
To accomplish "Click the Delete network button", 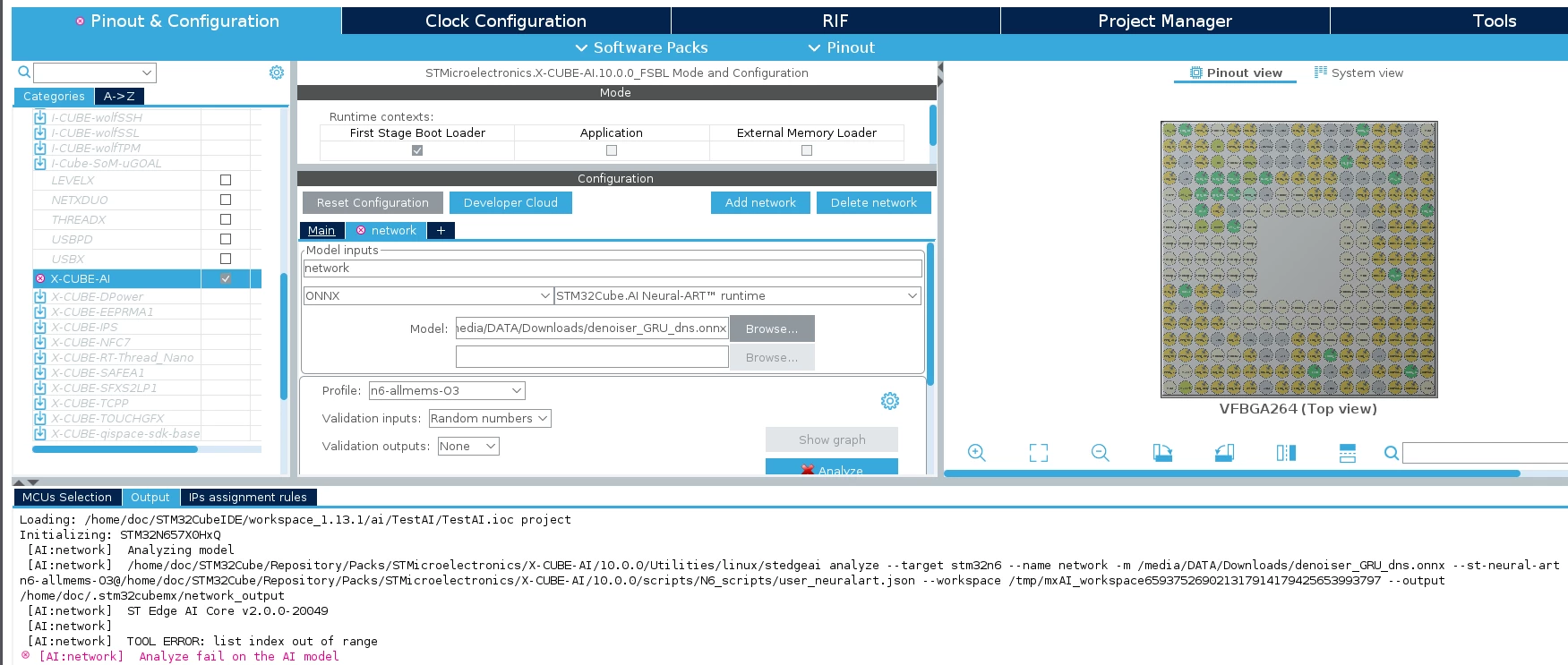I will click(x=874, y=203).
